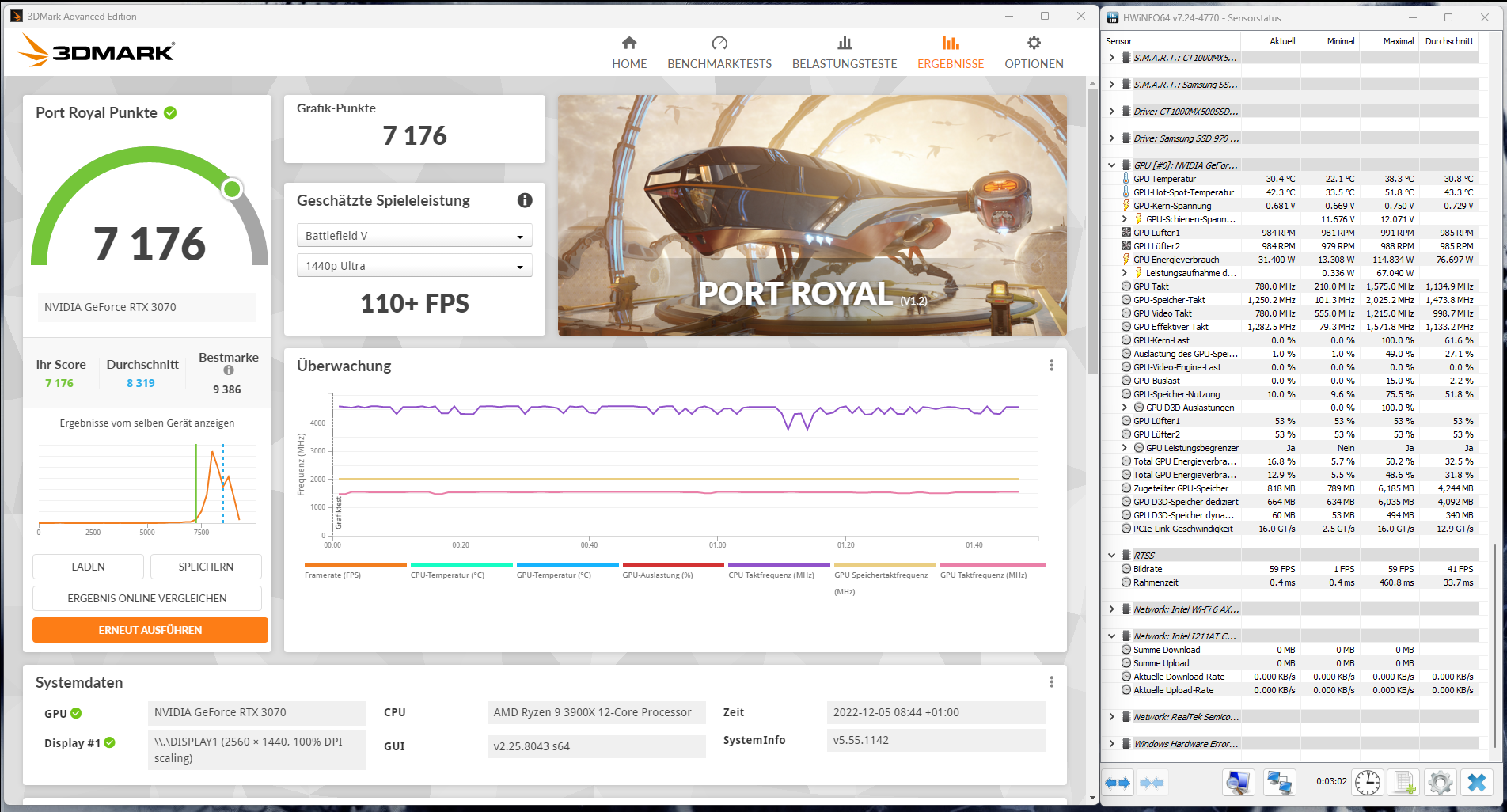Click the 3DMark title bar app icon
The width and height of the screenshot is (1507, 812).
click(17, 16)
